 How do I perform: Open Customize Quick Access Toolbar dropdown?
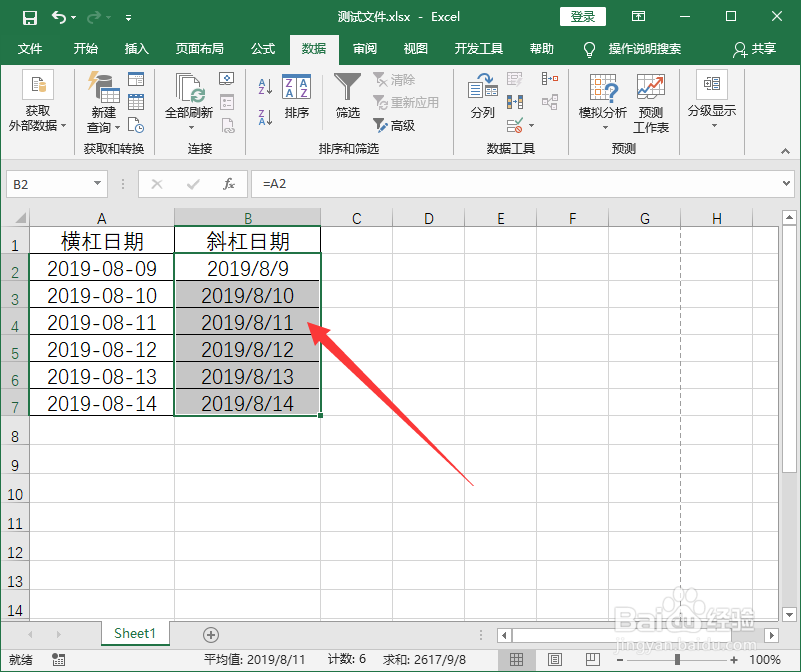pos(128,18)
